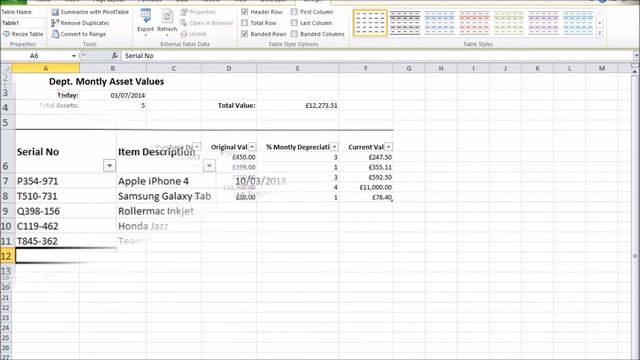Expand the formula bar

point(636,56)
